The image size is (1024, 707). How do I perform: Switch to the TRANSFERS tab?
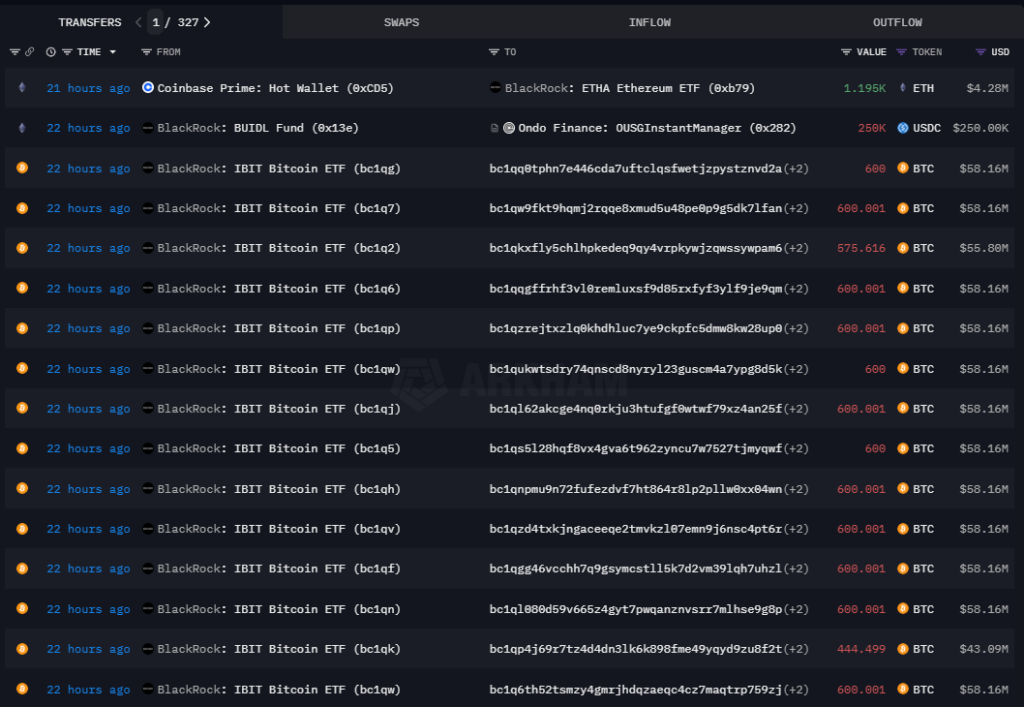(89, 22)
